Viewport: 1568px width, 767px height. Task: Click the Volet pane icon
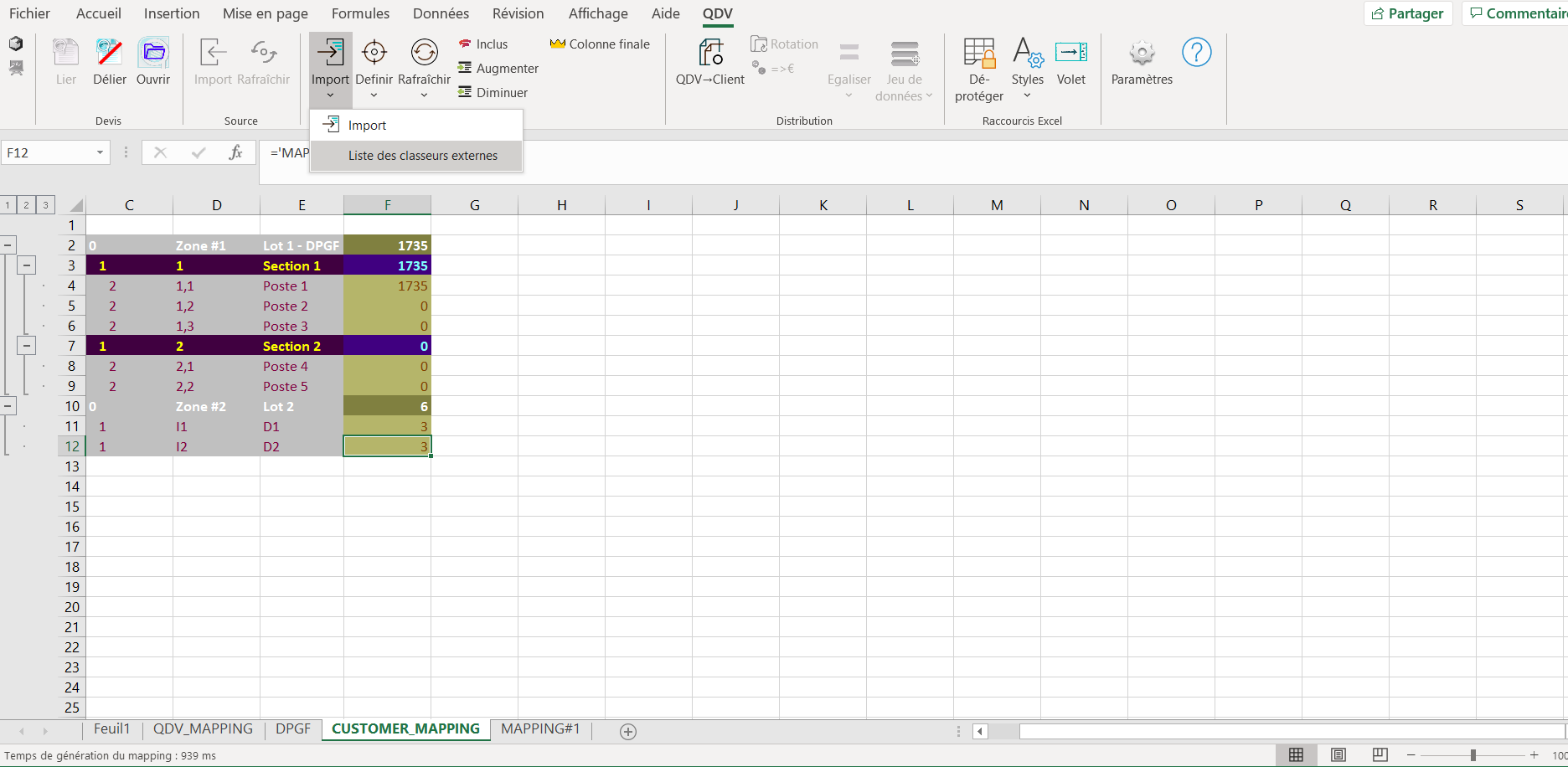(1071, 53)
